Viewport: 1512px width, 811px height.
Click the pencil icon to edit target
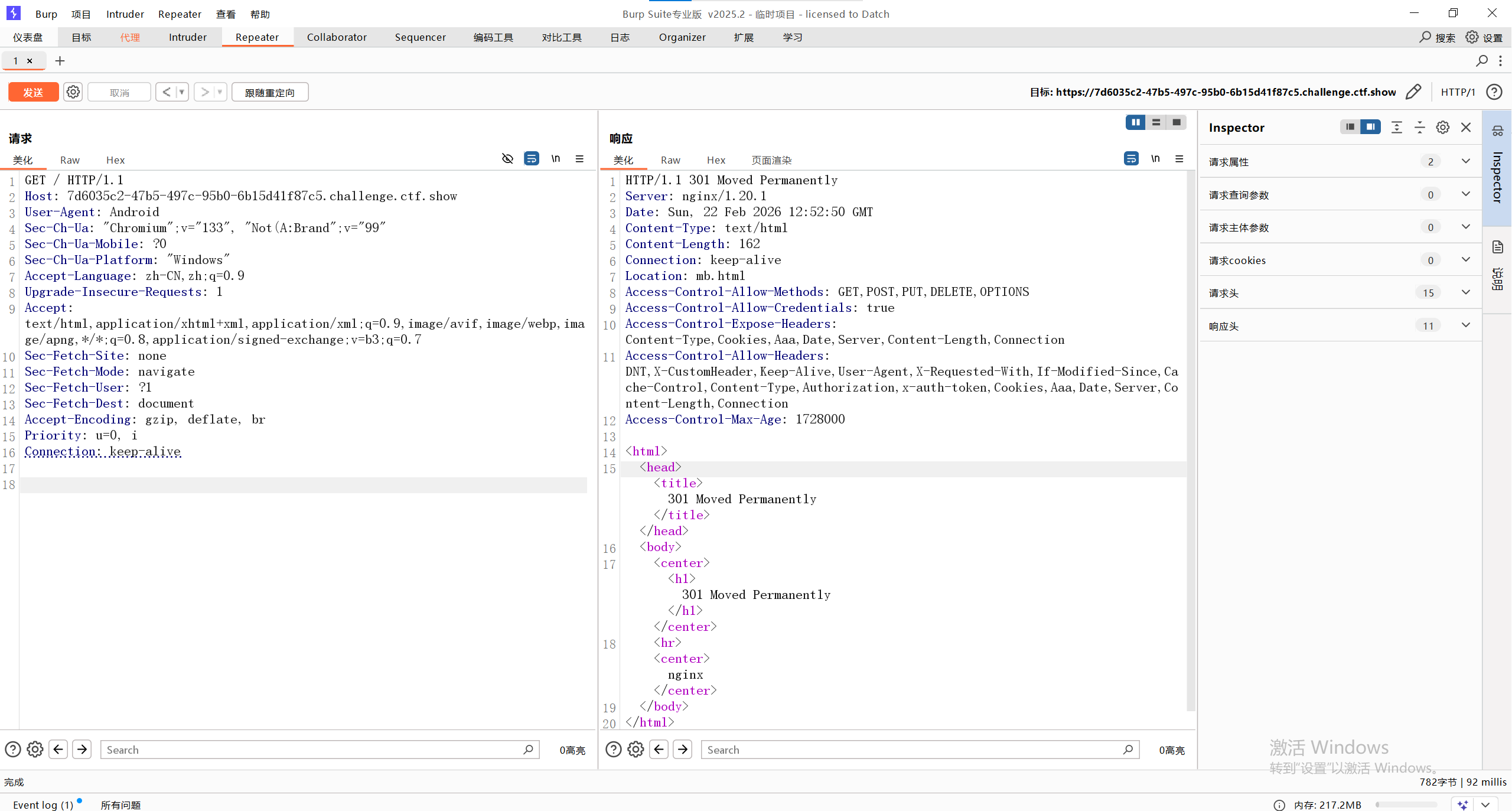coord(1413,92)
